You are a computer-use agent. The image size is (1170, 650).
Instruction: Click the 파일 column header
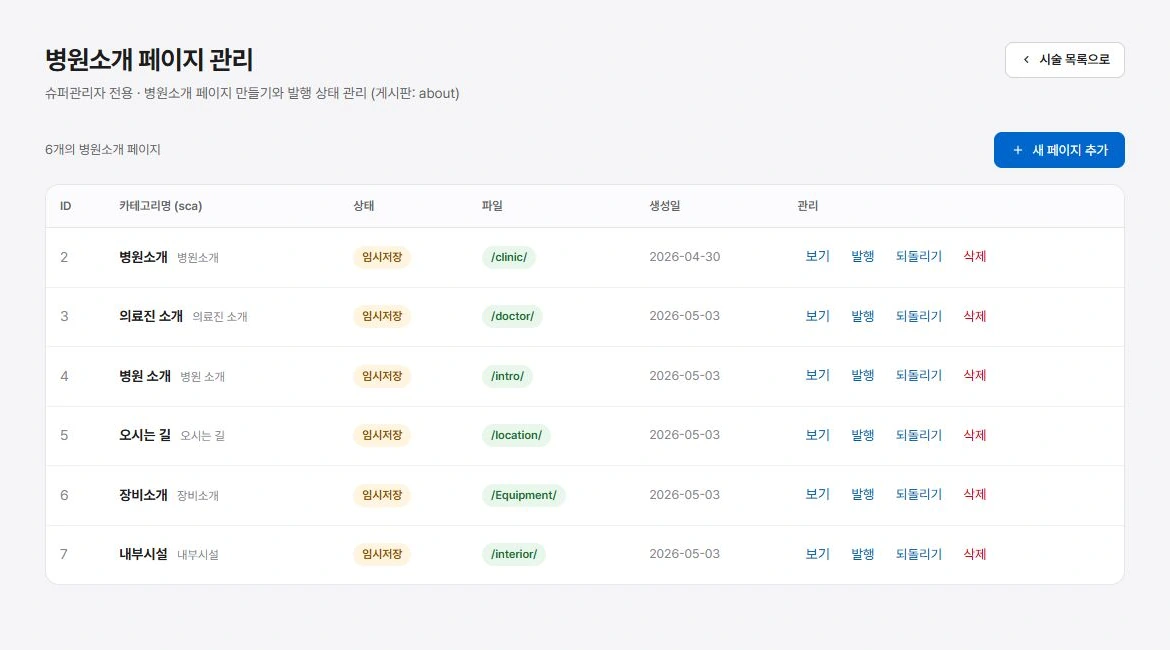(492, 206)
